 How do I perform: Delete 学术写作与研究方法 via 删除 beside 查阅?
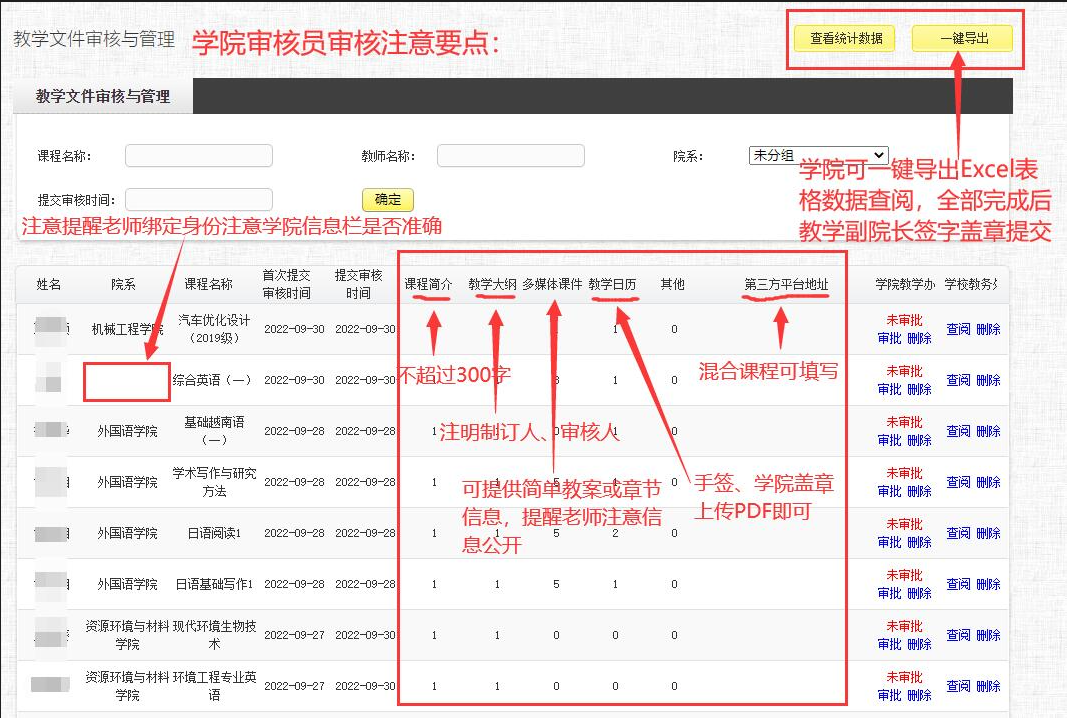point(988,482)
